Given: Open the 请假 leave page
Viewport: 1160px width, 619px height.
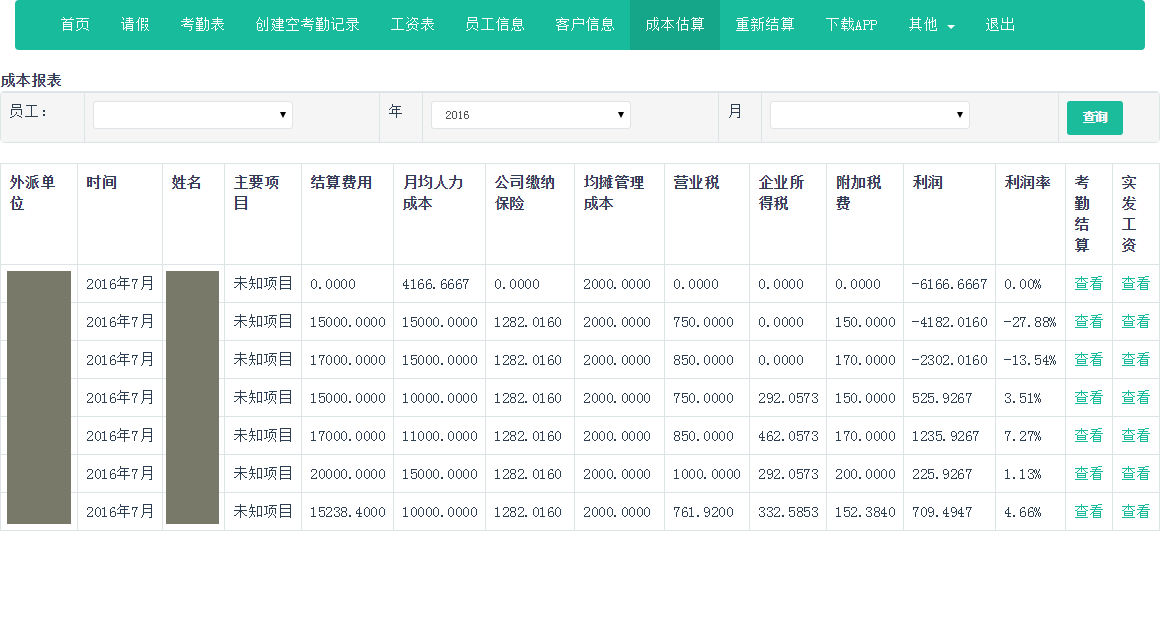Looking at the screenshot, I should coord(135,25).
